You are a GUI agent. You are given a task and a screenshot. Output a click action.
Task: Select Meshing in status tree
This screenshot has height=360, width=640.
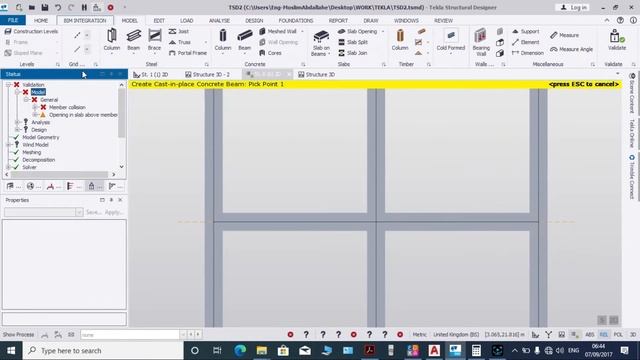32,152
